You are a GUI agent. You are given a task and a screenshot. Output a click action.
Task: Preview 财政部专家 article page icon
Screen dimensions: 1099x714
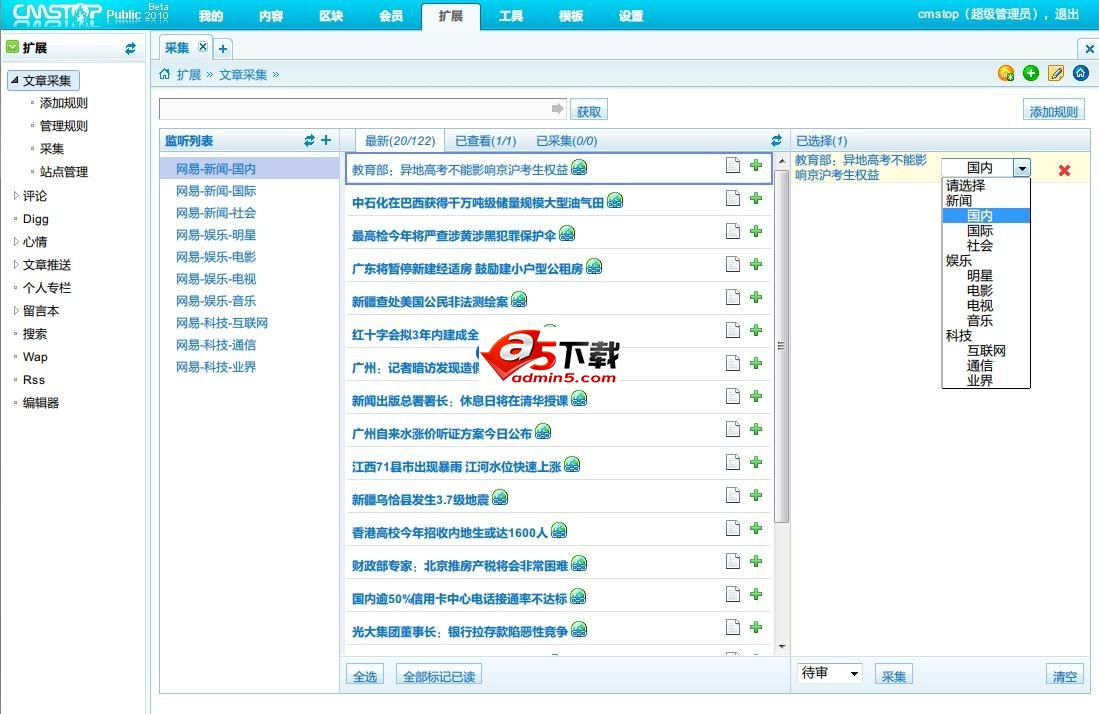[x=732, y=561]
